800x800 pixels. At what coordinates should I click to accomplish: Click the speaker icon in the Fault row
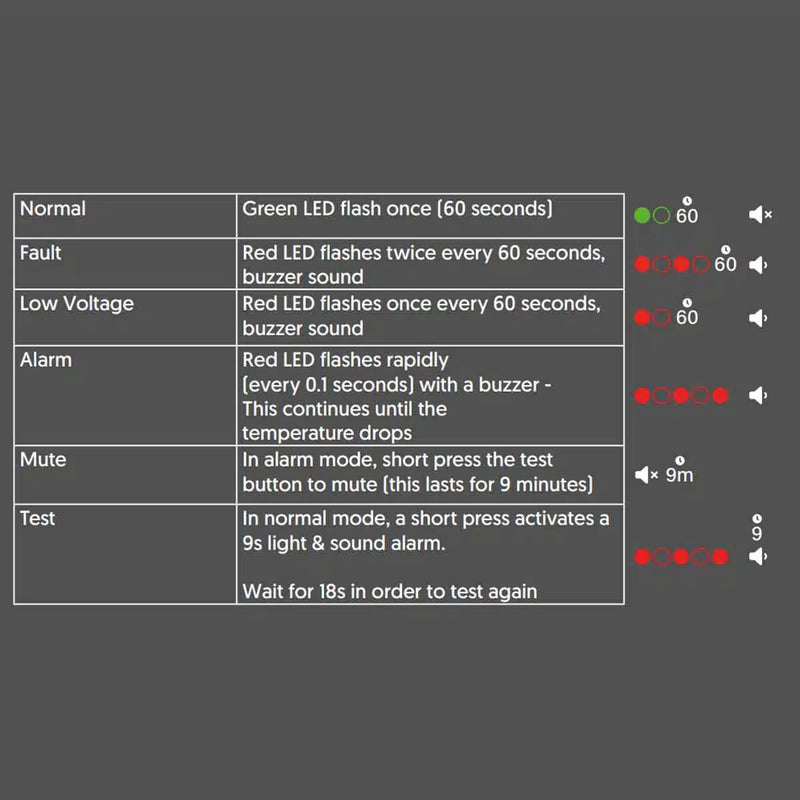tap(757, 265)
